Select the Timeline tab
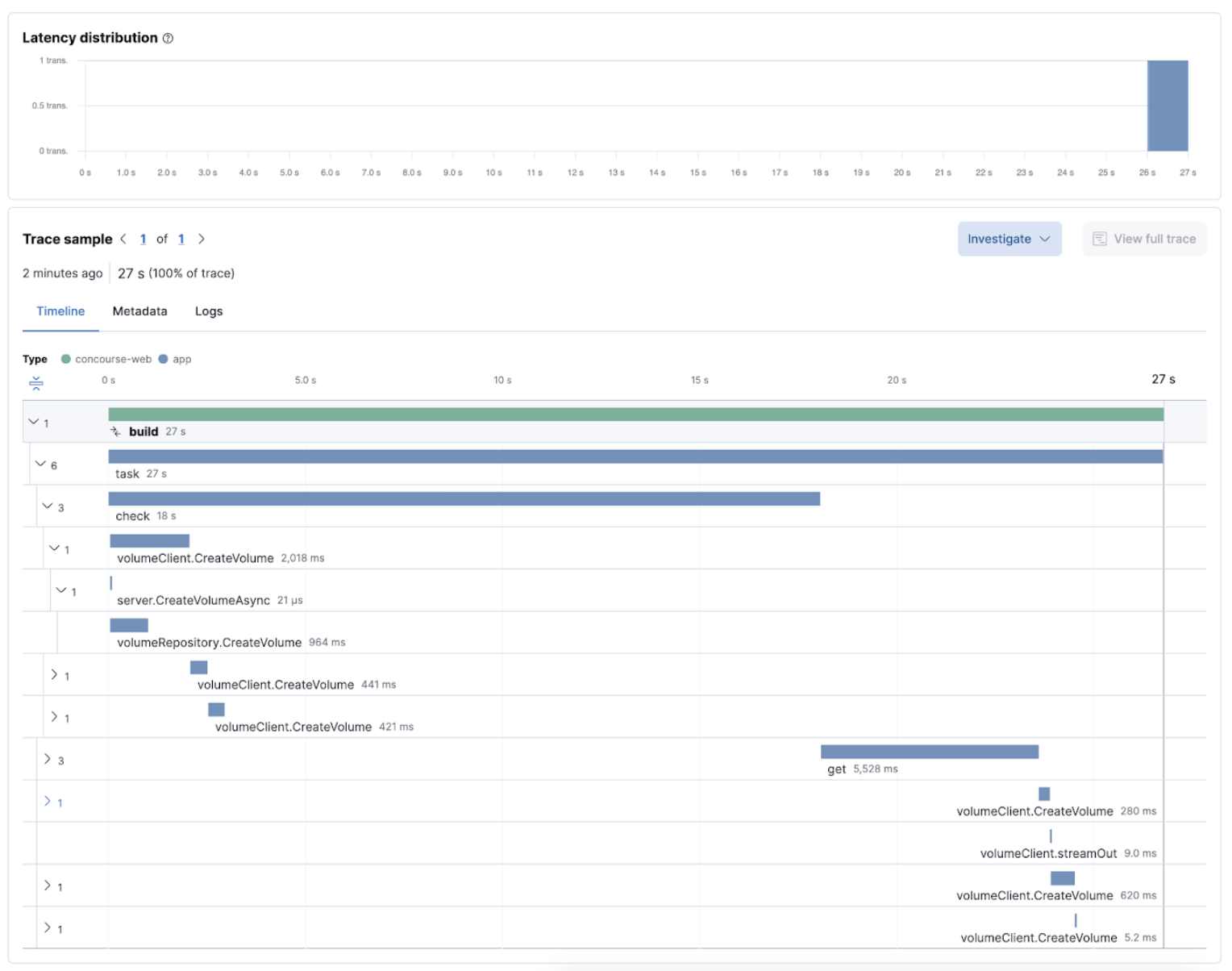Screen dimensions: 1232x971 (60, 311)
